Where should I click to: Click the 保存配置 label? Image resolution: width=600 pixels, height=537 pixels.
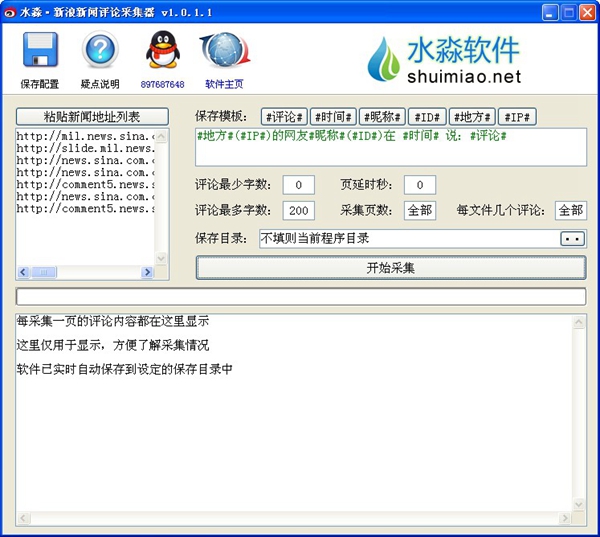[x=40, y=84]
